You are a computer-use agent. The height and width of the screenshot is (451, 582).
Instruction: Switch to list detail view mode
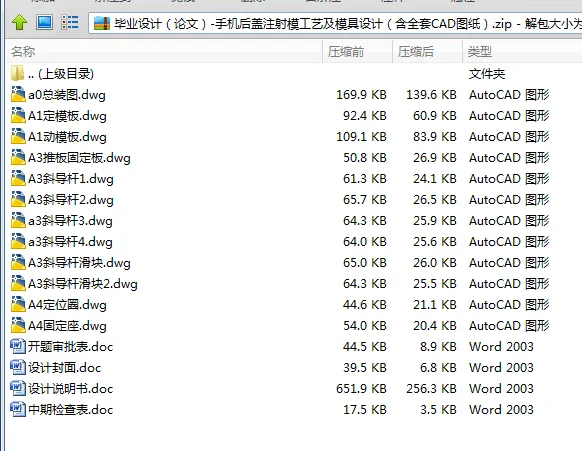[70, 22]
